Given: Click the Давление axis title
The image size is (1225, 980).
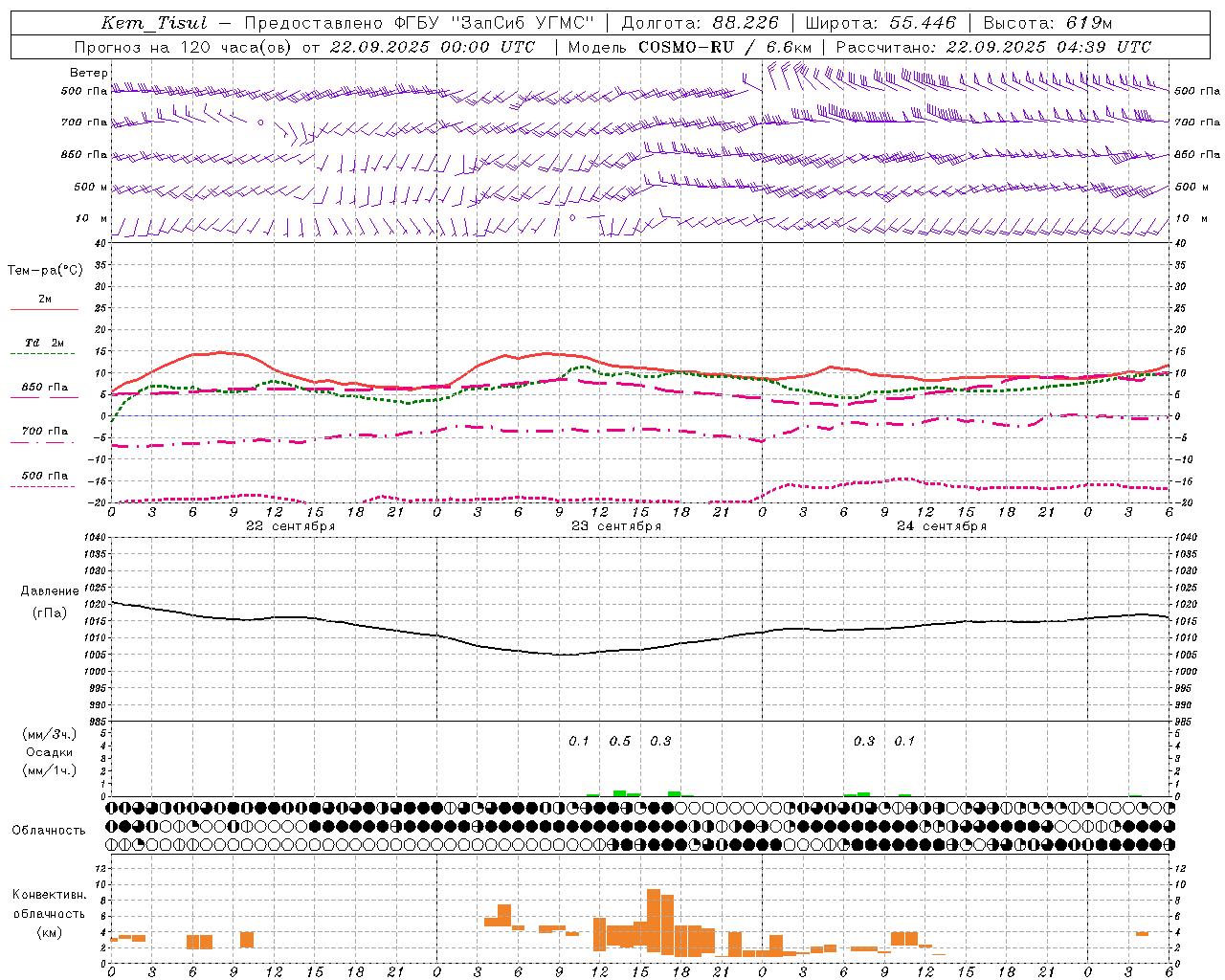Looking at the screenshot, I should point(50,591).
